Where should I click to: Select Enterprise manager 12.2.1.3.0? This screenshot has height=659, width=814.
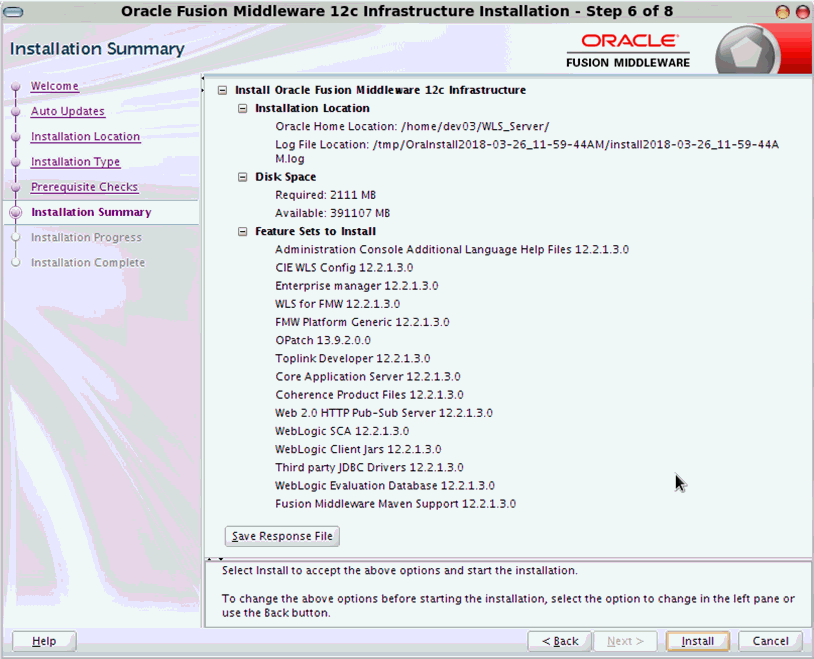click(357, 286)
